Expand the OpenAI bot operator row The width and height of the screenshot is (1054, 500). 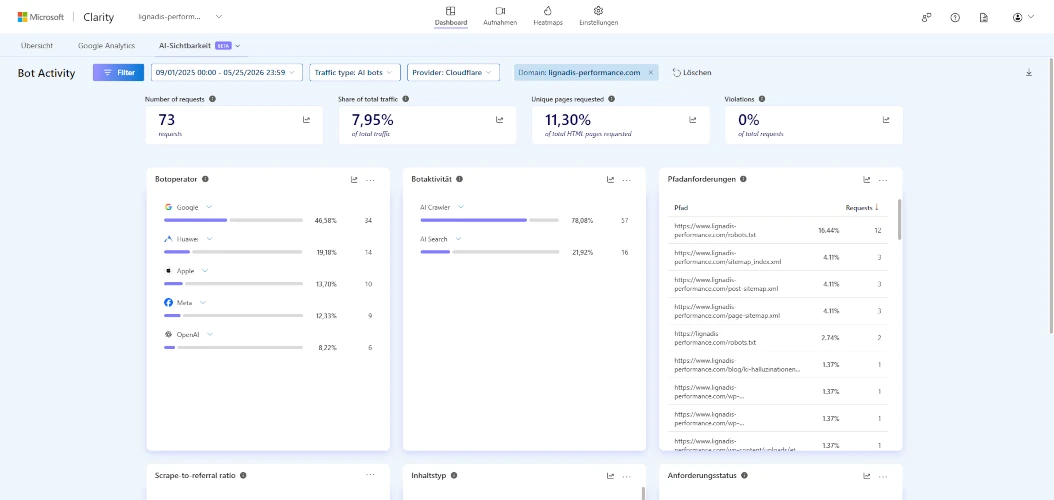coord(210,334)
